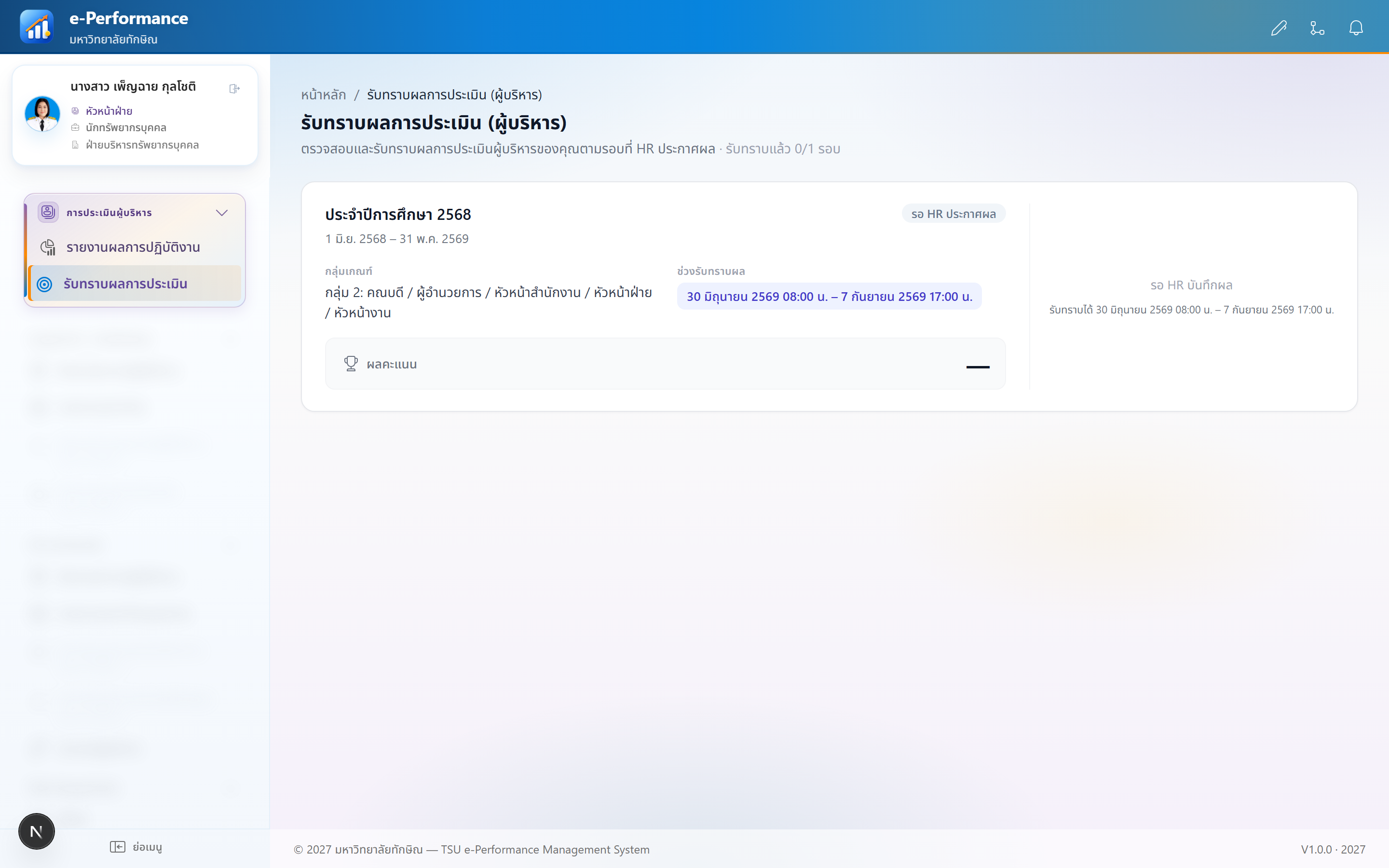This screenshot has width=1389, height=868.
Task: Click the รอ HR ประกาศผล status badge
Action: tap(953, 214)
